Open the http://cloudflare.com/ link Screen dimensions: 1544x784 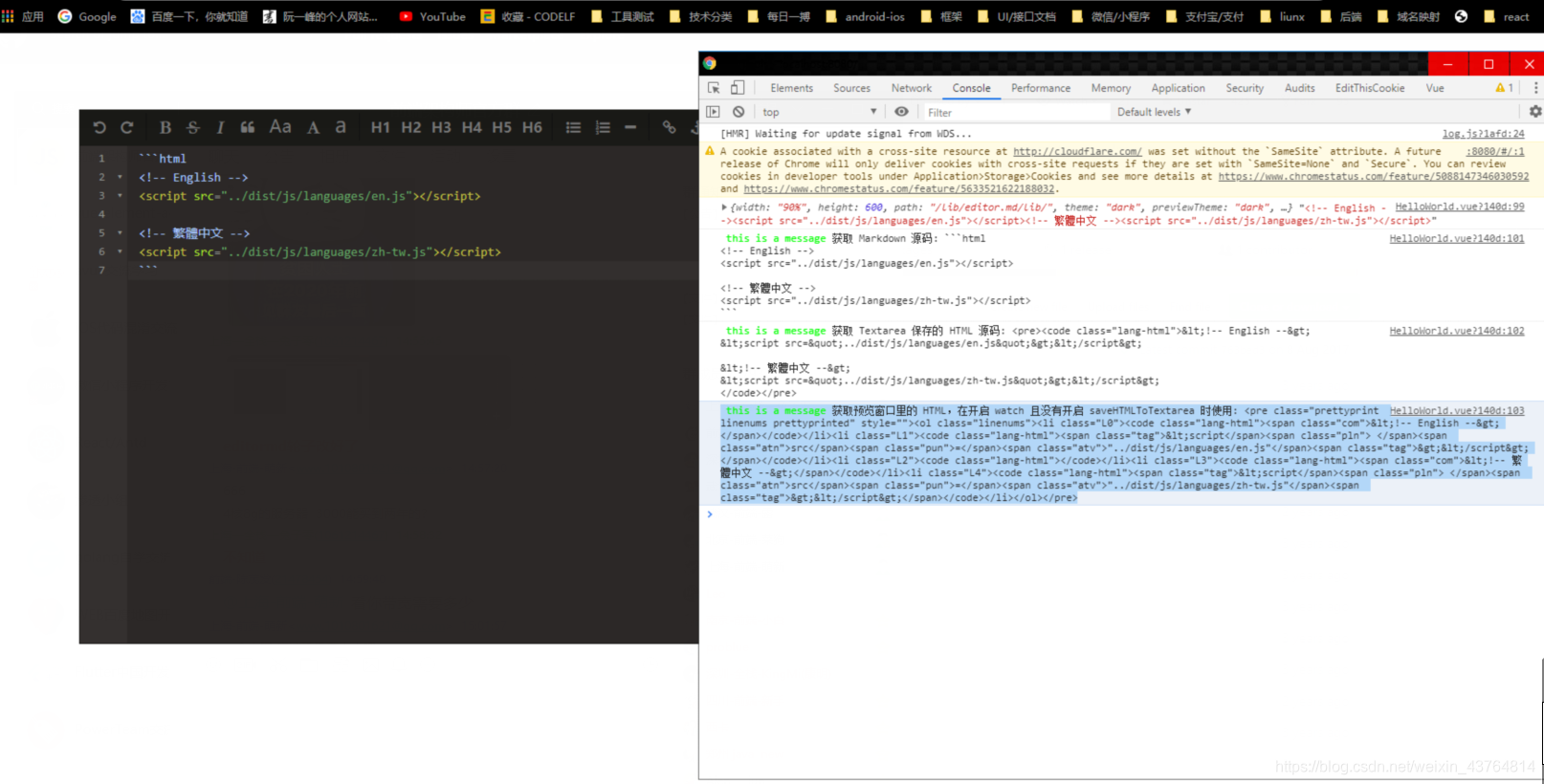(x=1077, y=151)
